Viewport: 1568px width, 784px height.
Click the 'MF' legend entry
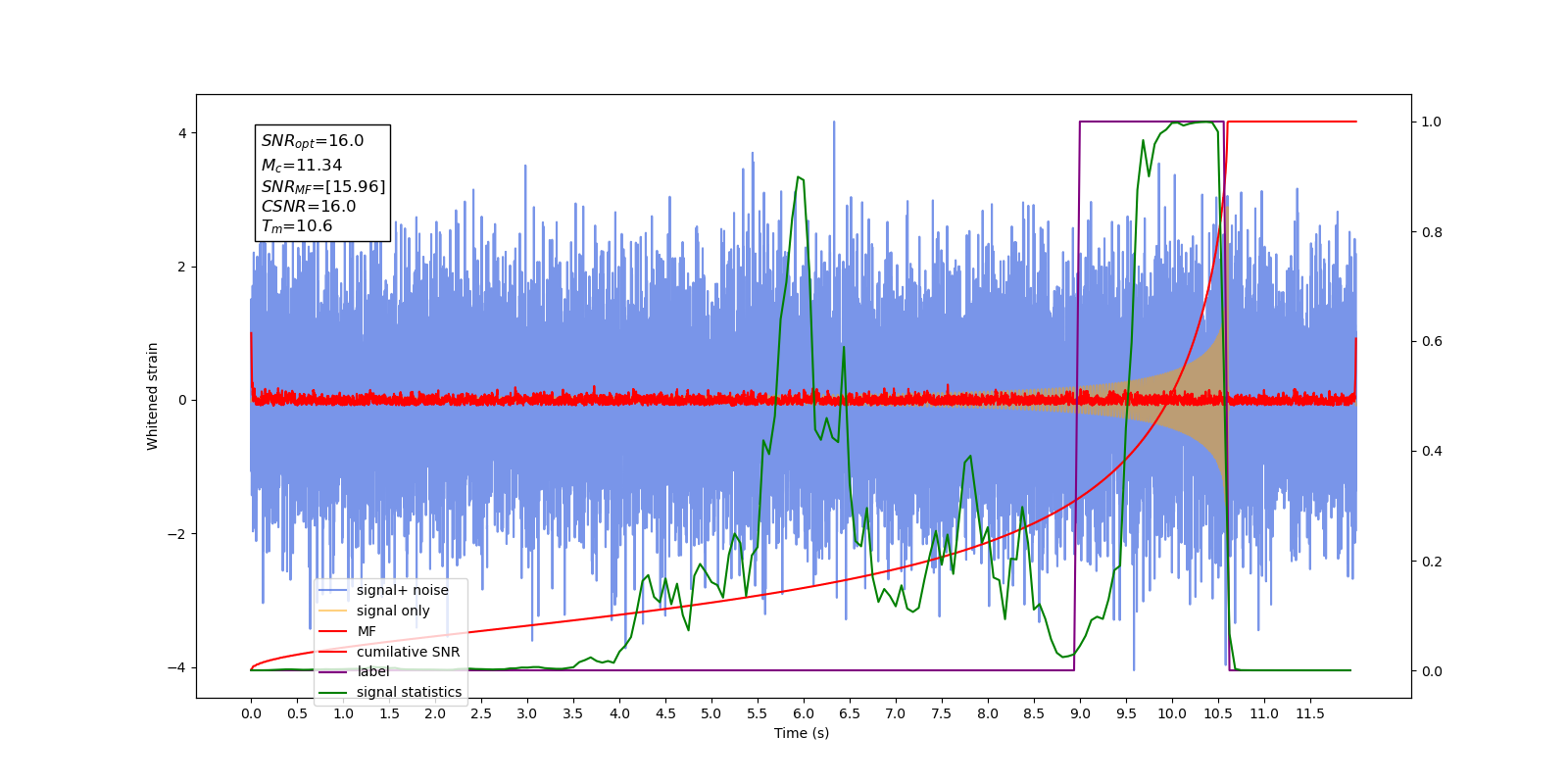coord(348,631)
